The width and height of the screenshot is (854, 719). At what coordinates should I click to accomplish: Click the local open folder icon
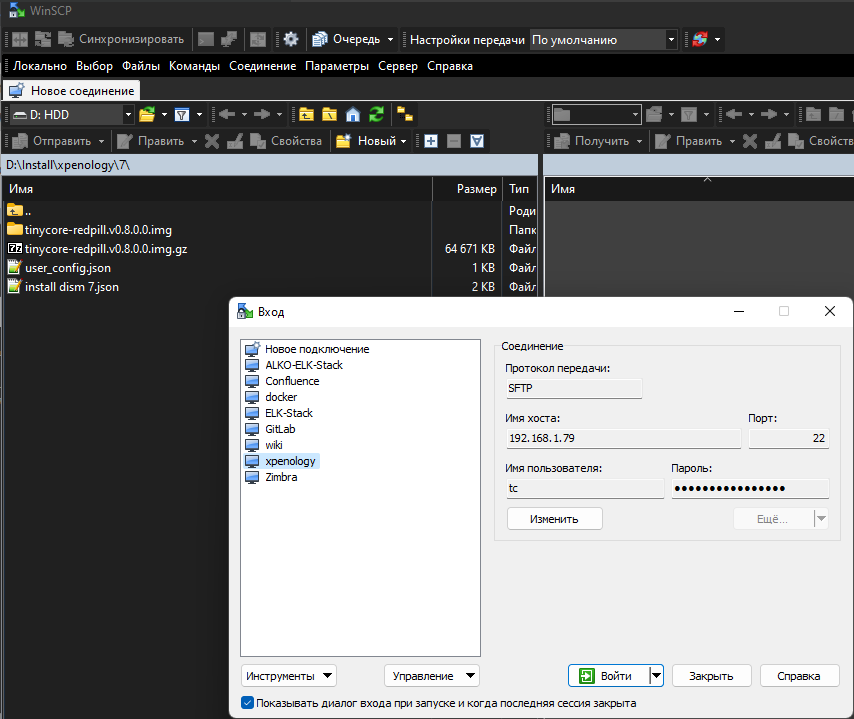pos(148,115)
